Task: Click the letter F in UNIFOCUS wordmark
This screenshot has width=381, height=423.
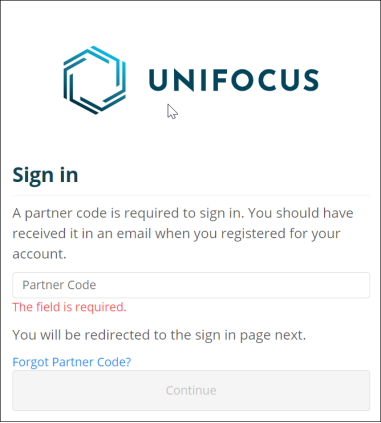Action: [x=221, y=80]
